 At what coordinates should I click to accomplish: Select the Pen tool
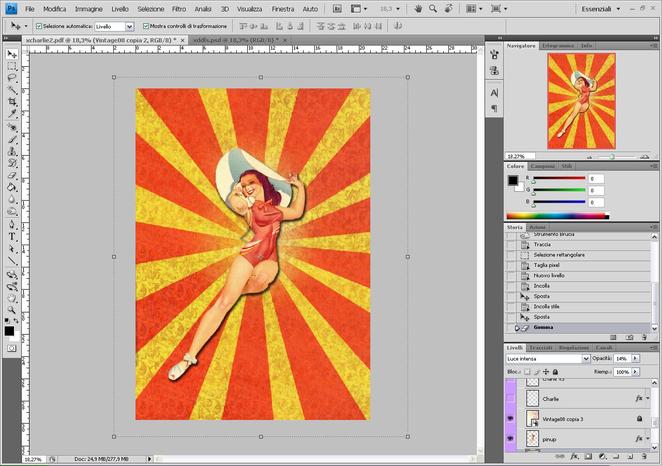(12, 225)
